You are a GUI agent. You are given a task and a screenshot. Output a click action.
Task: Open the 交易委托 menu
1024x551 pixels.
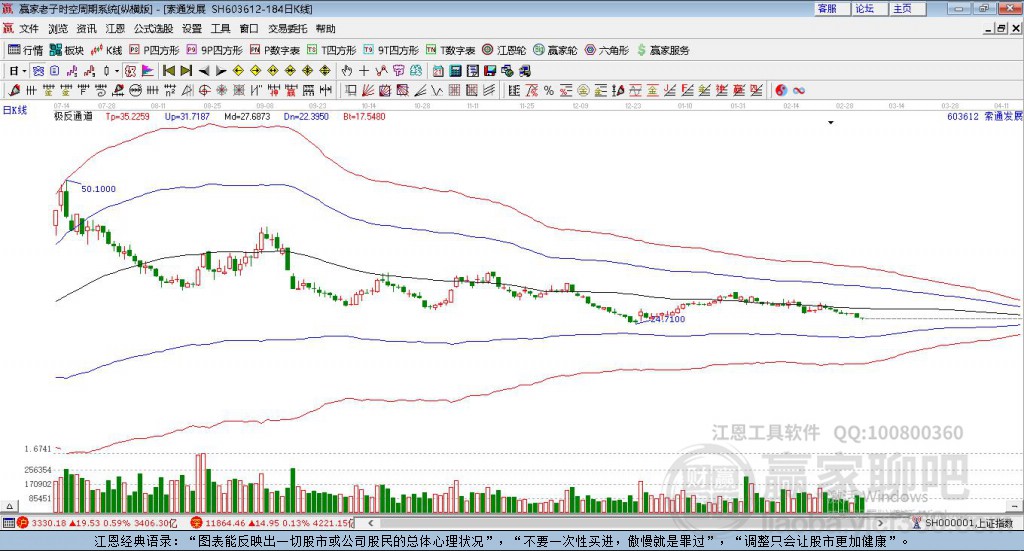(287, 29)
